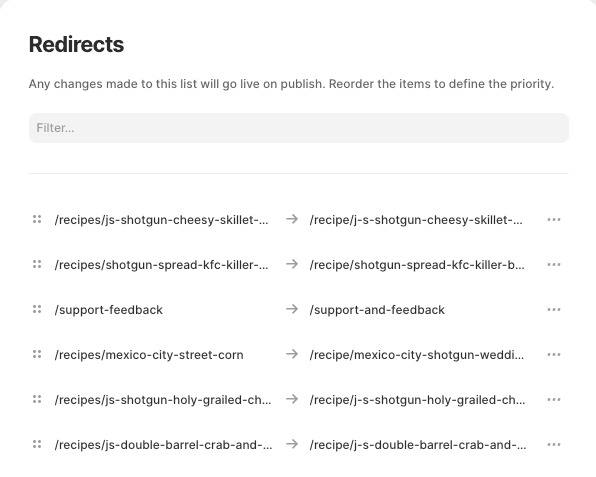Open more options for js-shotgun-holy-grailed redirect

[x=554, y=399]
